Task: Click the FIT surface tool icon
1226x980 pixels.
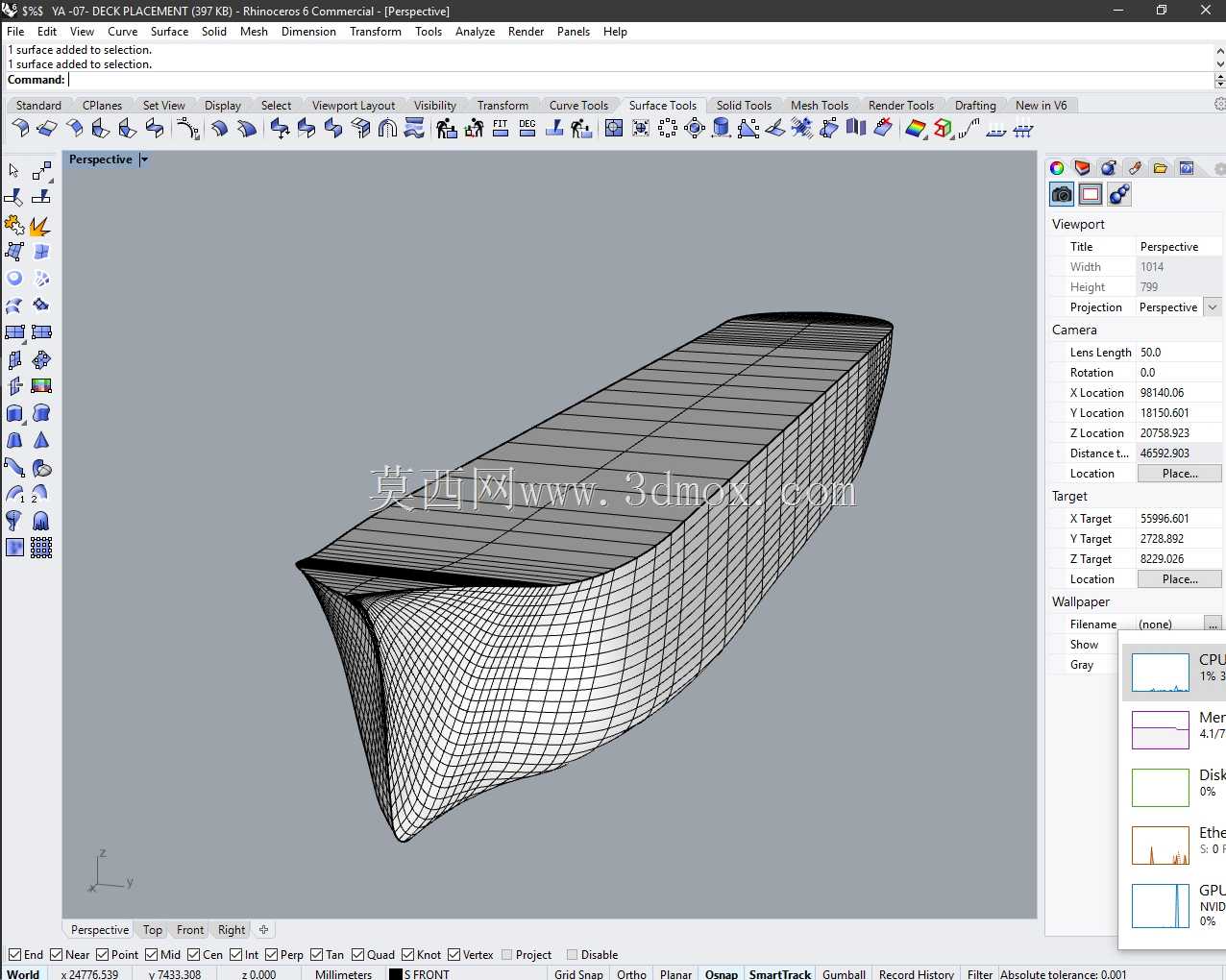Action: (x=500, y=128)
